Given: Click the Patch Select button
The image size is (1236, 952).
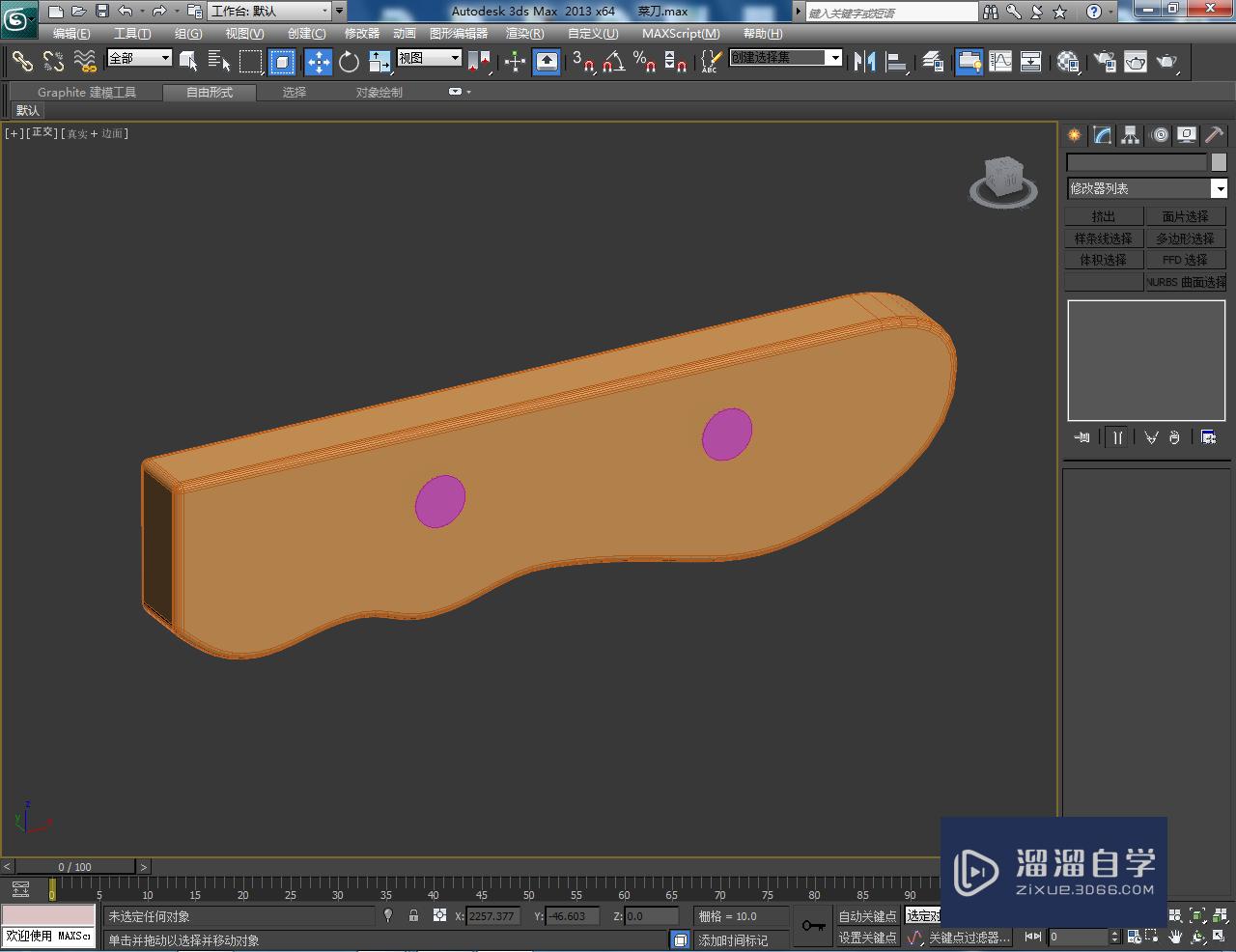Looking at the screenshot, I should pos(1185,216).
